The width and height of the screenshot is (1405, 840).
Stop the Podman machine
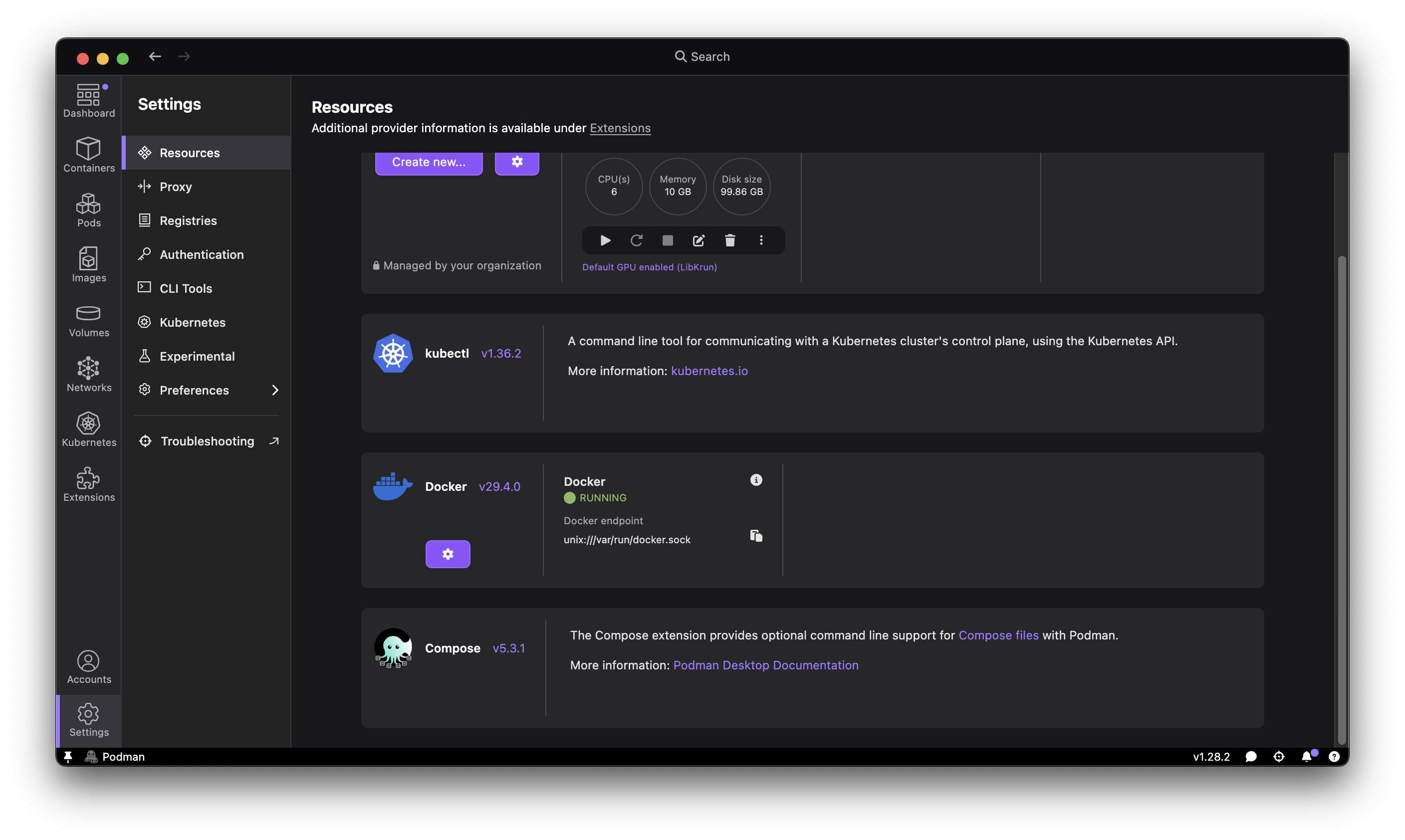point(668,240)
